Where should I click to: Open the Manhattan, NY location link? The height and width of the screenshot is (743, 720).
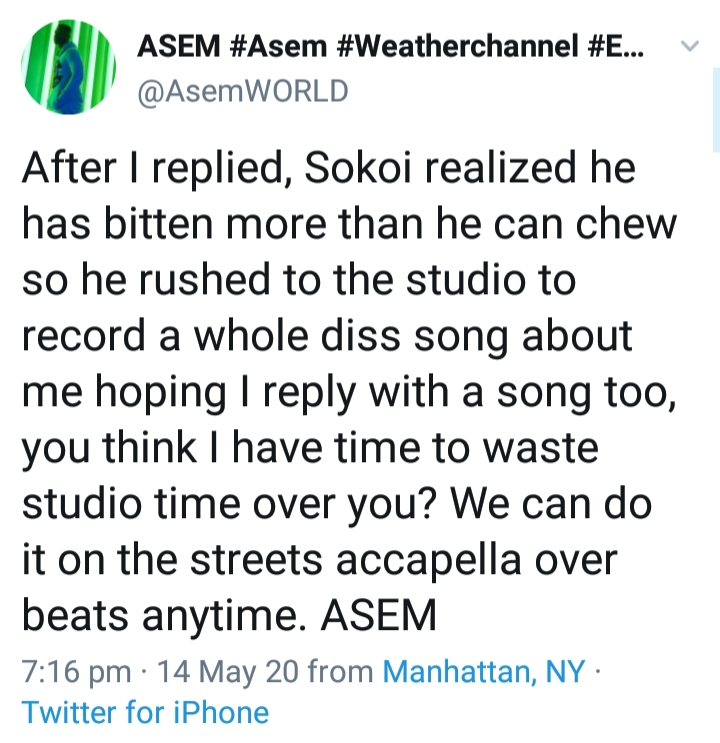(483, 671)
